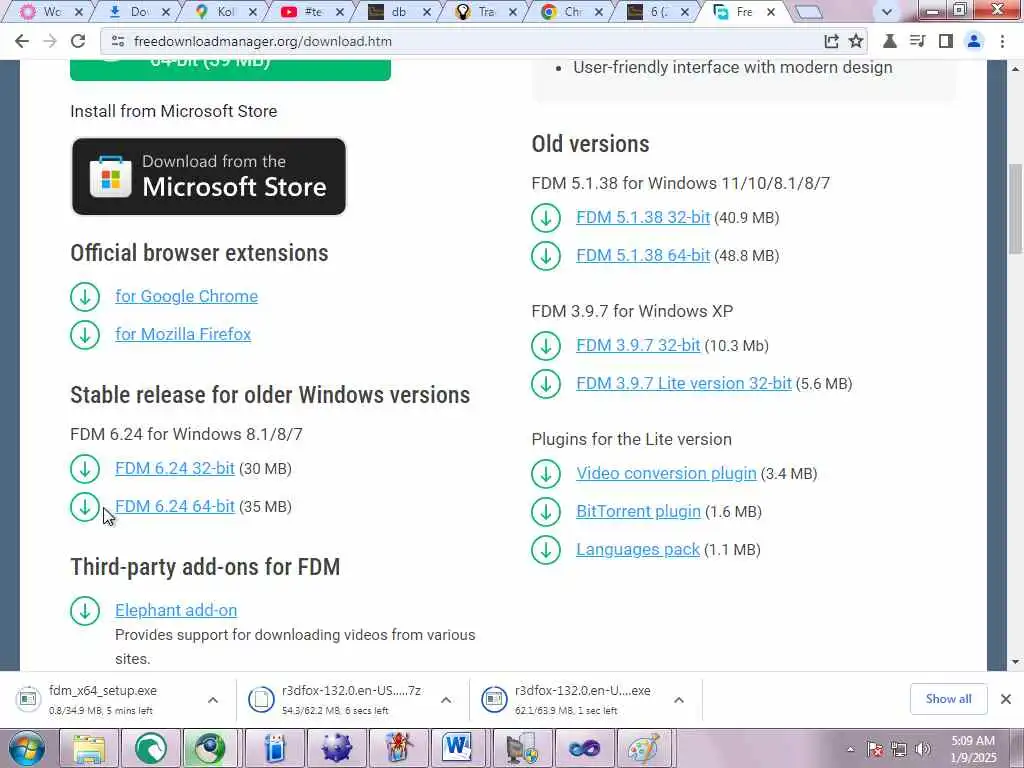The image size is (1024, 768).
Task: Click fdm_x64_setup.exe file icon in downloads bar
Action: click(x=28, y=699)
